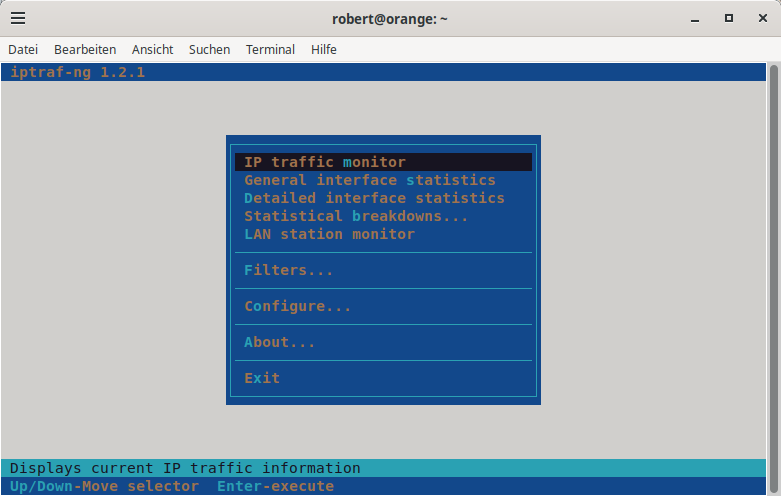Open the Terminal menu
This screenshot has height=496, width=781.
pyautogui.click(x=270, y=49)
